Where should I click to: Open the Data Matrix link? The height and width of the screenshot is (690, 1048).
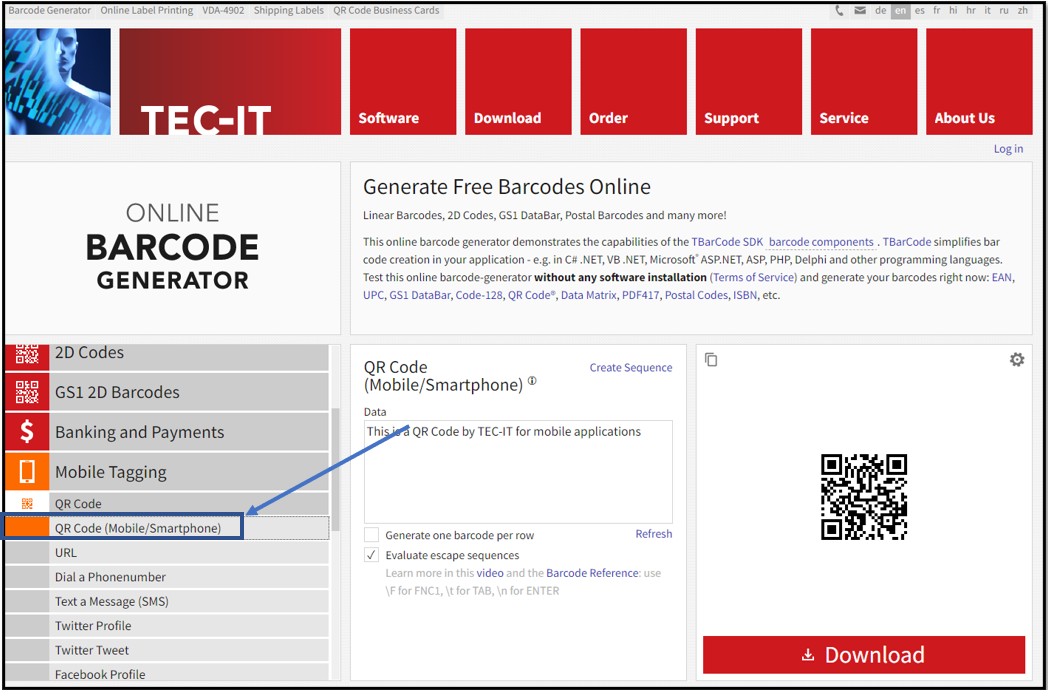[588, 295]
